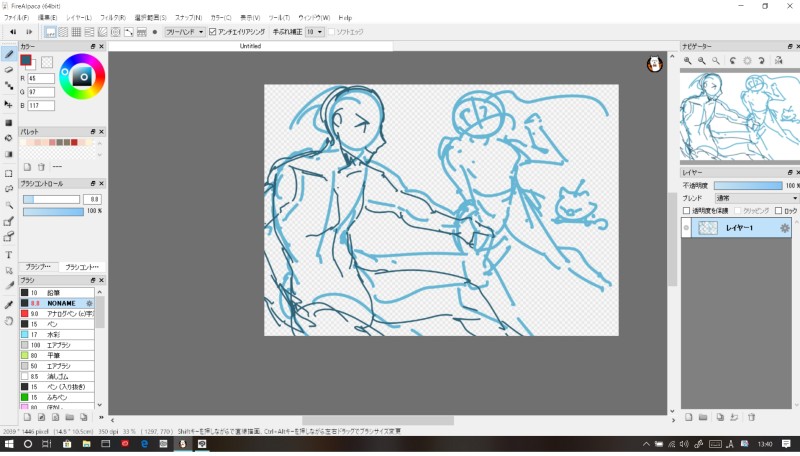Select the Brush tool in left toolbar
This screenshot has width=800, height=456.
point(9,54)
